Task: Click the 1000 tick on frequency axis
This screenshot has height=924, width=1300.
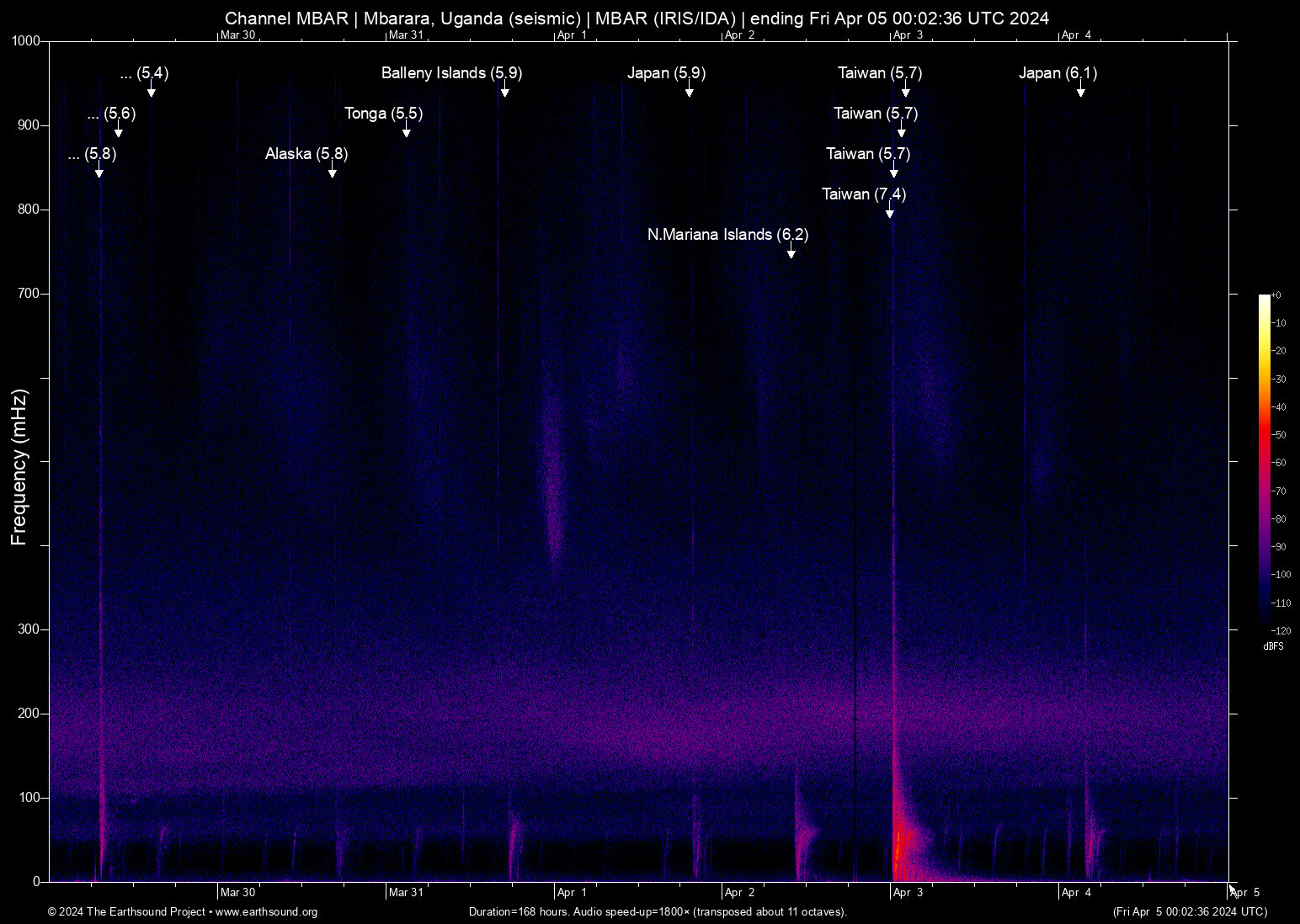Action: click(x=25, y=41)
